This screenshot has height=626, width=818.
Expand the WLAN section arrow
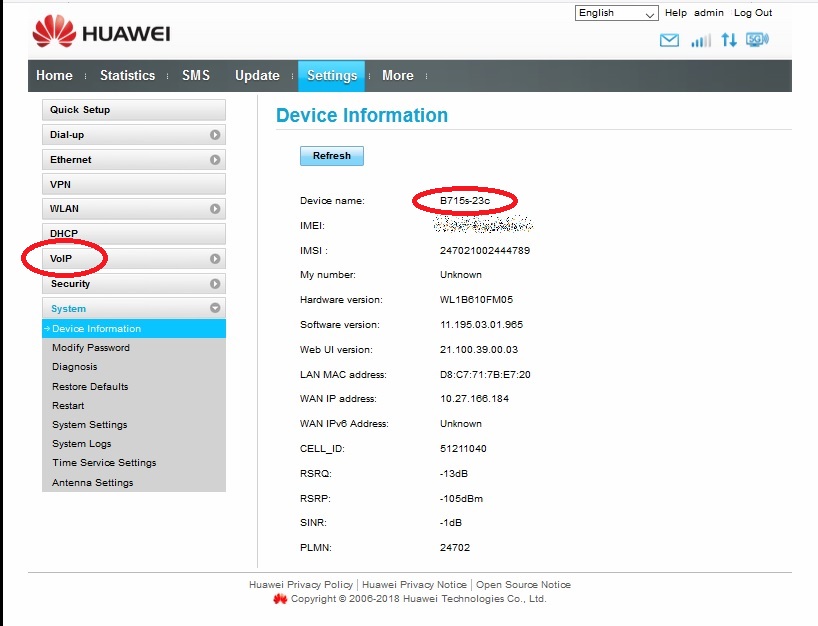click(215, 209)
